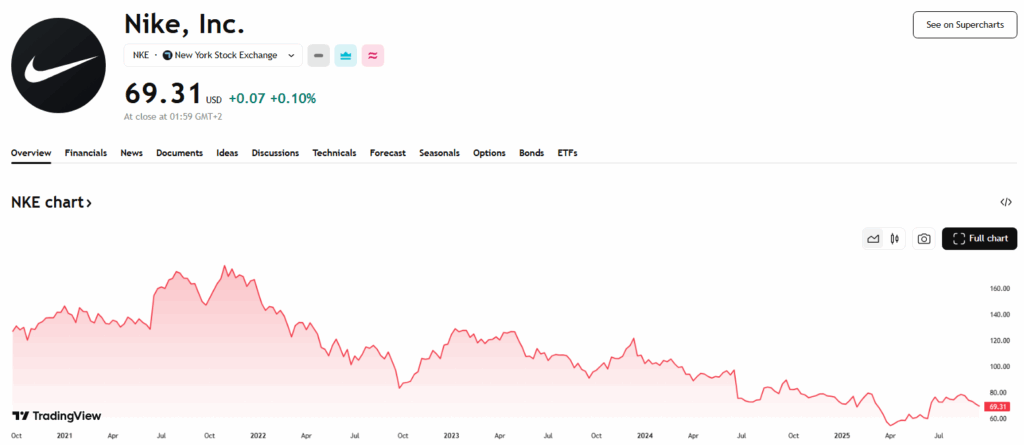1024x445 pixels.
Task: Select the Forecast tab
Action: [x=388, y=153]
